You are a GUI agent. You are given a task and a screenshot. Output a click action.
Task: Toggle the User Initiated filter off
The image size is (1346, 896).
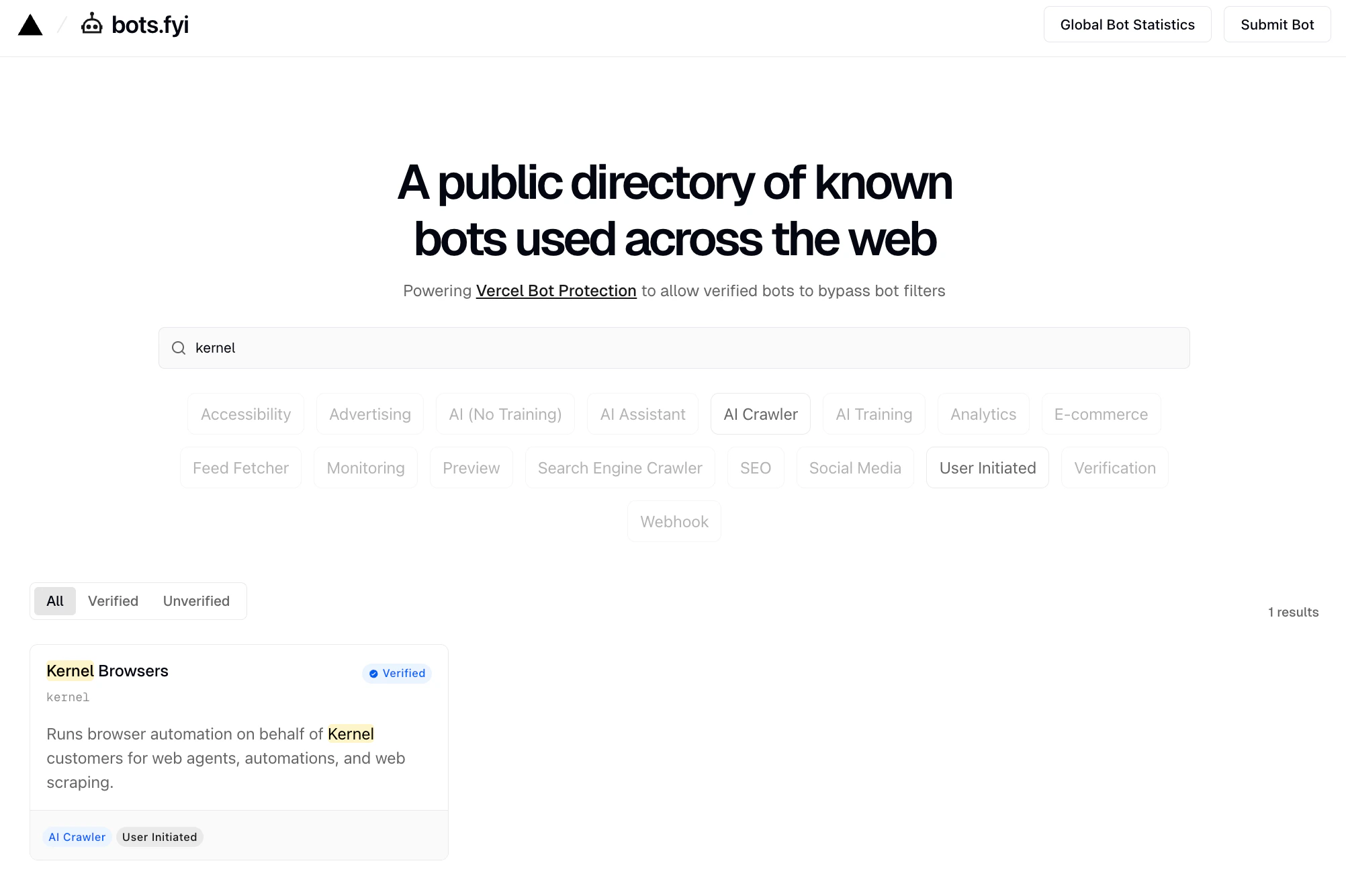pos(987,467)
